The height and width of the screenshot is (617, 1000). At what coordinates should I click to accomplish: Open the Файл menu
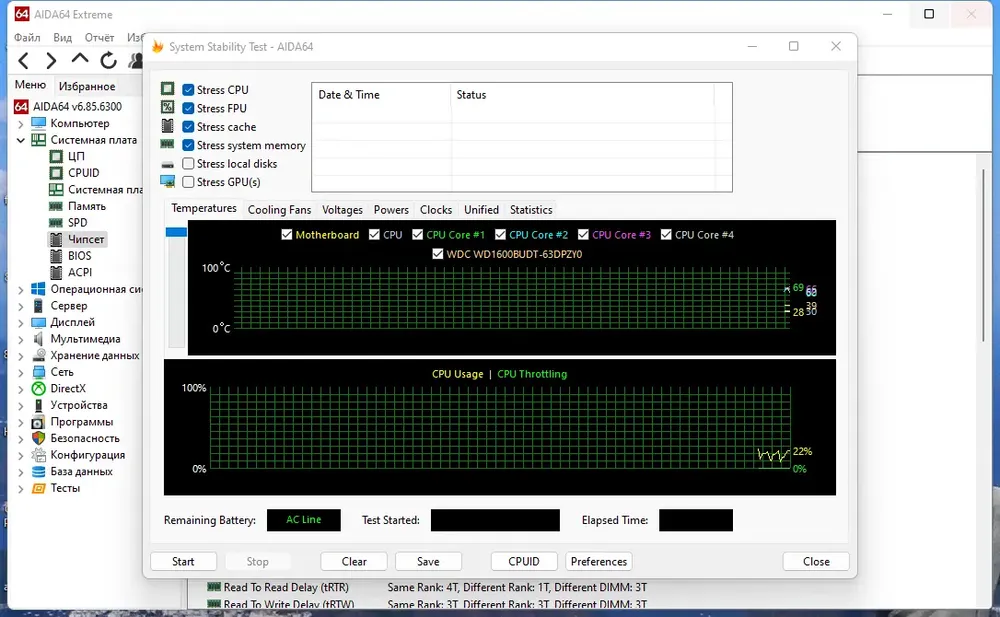[27, 38]
